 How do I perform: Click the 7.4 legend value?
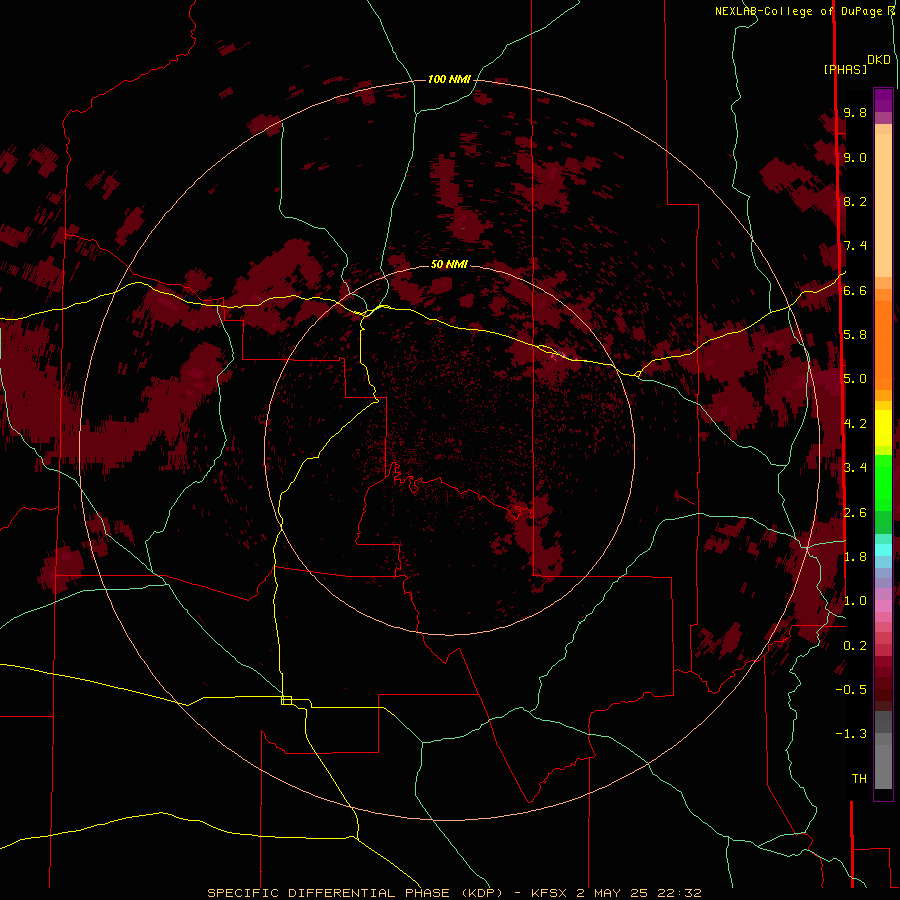tap(855, 246)
